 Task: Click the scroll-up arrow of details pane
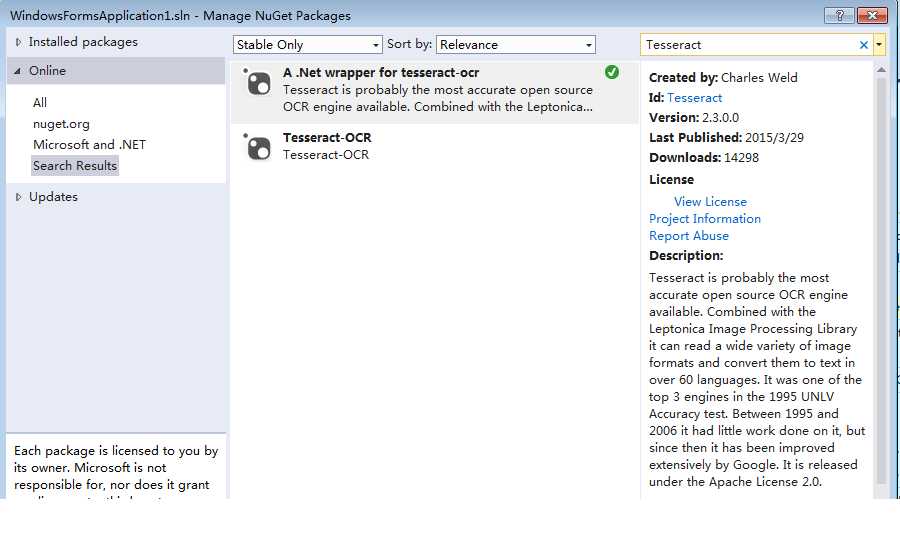click(882, 70)
